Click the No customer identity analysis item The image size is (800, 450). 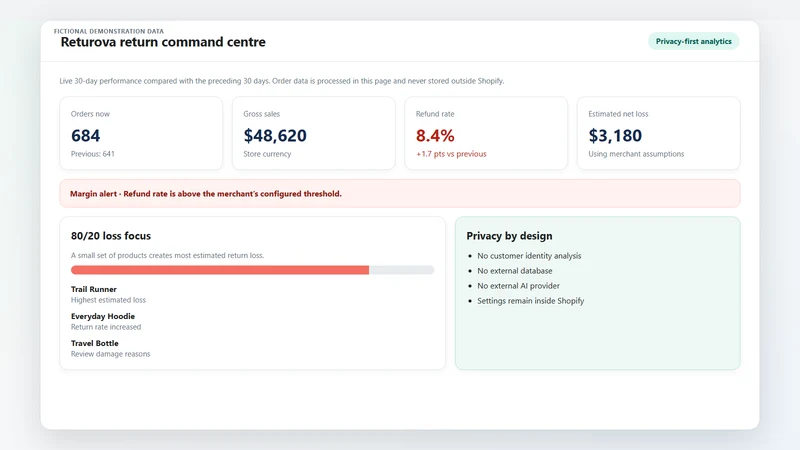click(529, 256)
